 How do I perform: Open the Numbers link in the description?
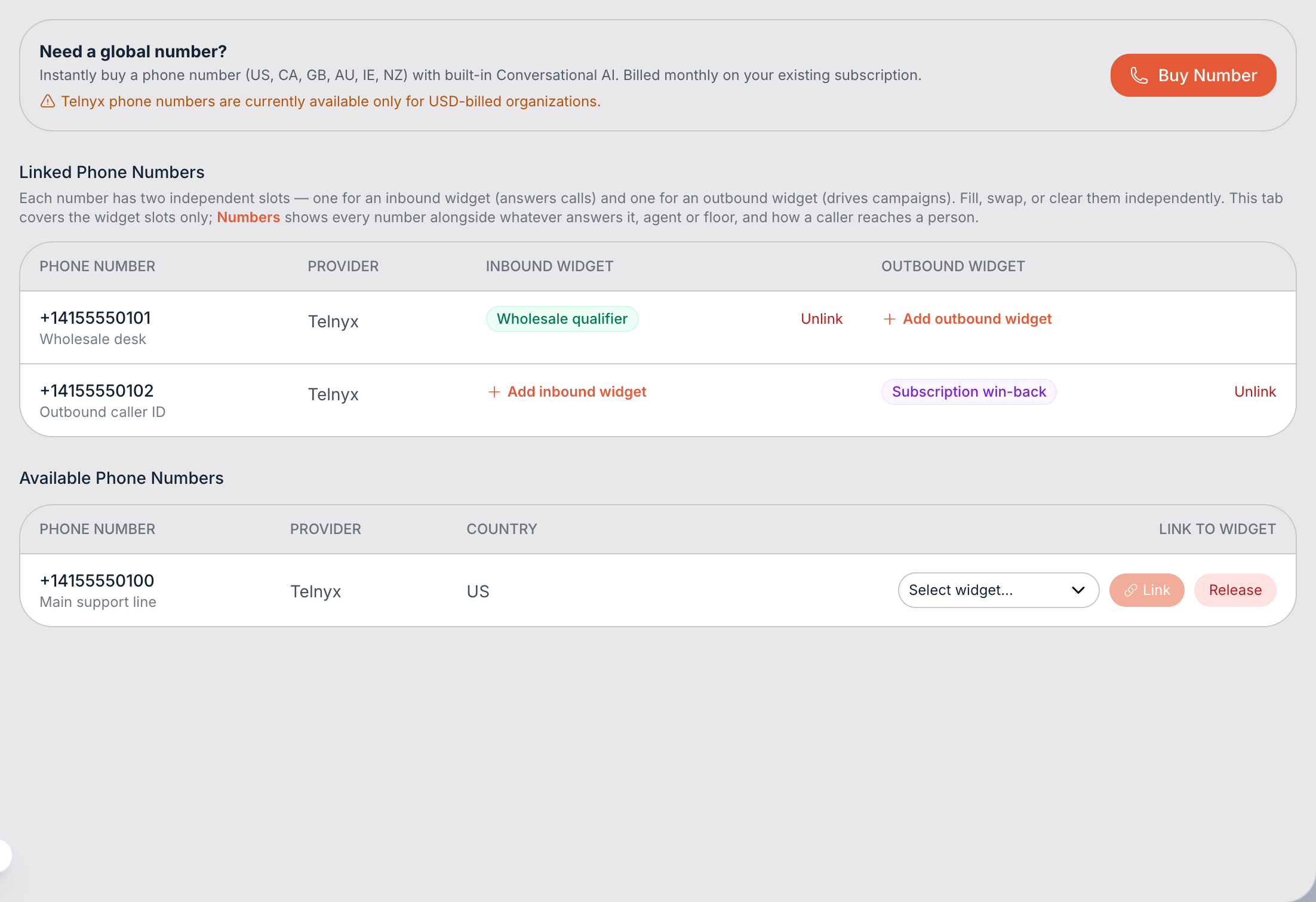coord(248,217)
